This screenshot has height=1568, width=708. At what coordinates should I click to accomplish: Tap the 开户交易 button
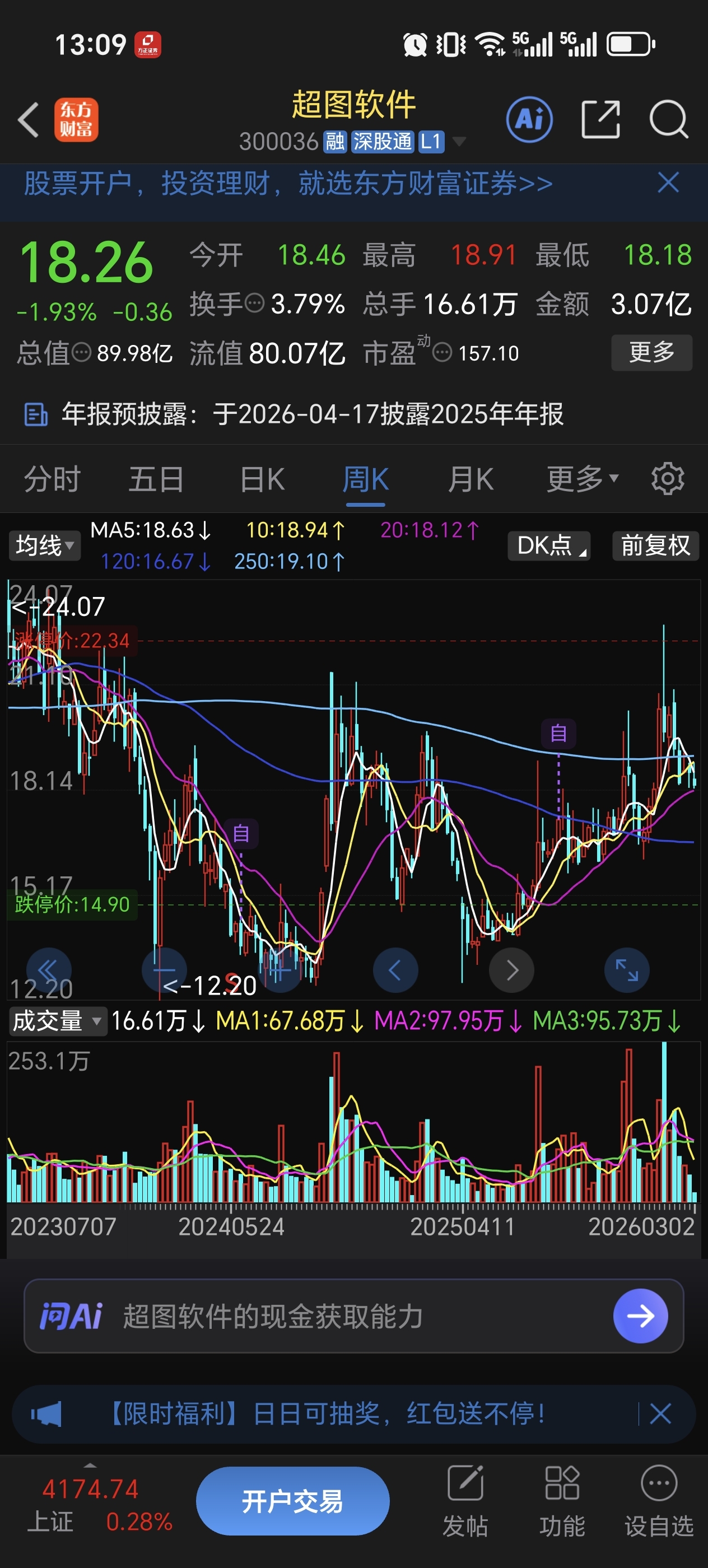coord(293,1501)
